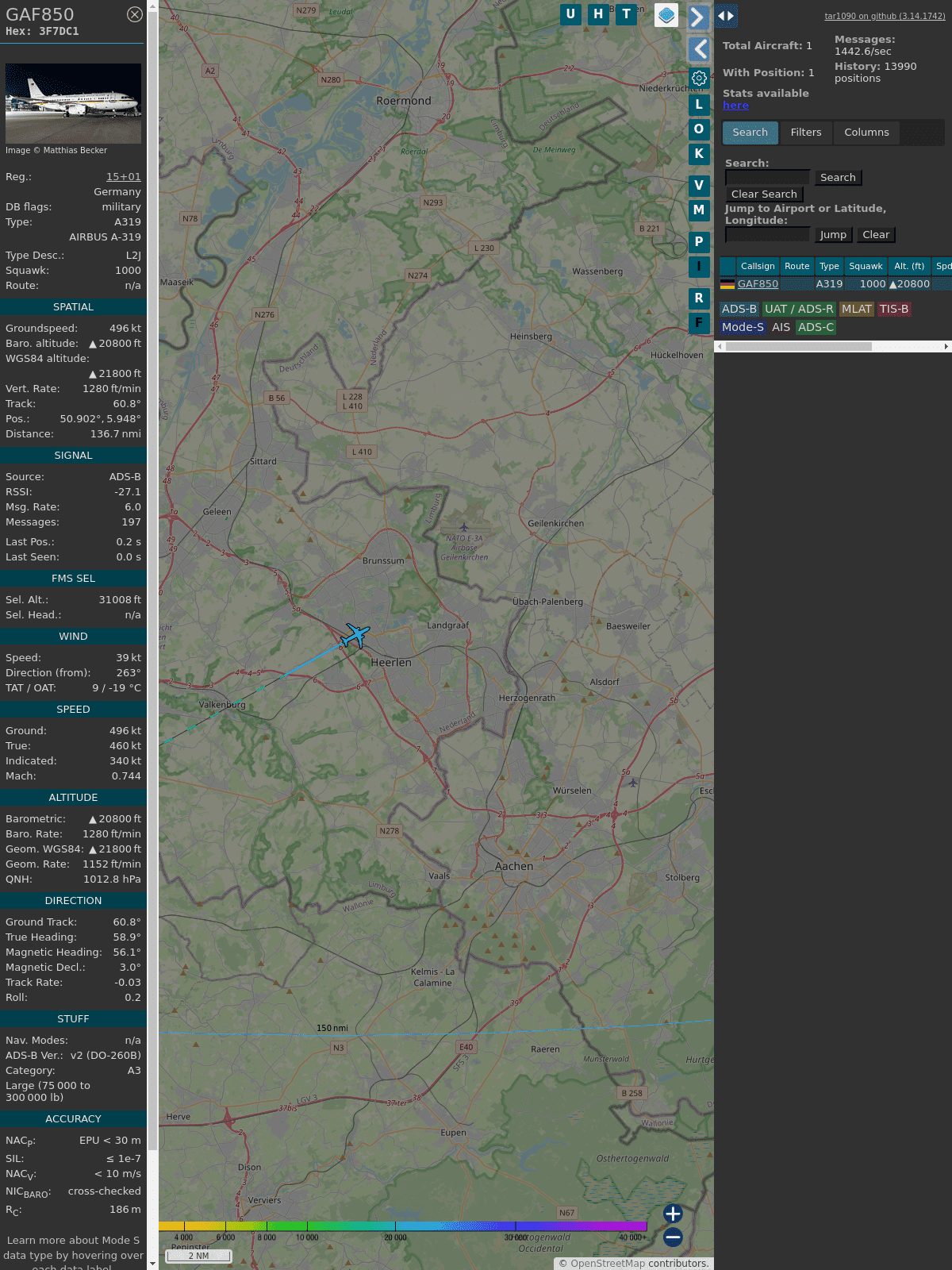Switch to the Filters tab
Screen dimensions: 952x1270
(806, 133)
